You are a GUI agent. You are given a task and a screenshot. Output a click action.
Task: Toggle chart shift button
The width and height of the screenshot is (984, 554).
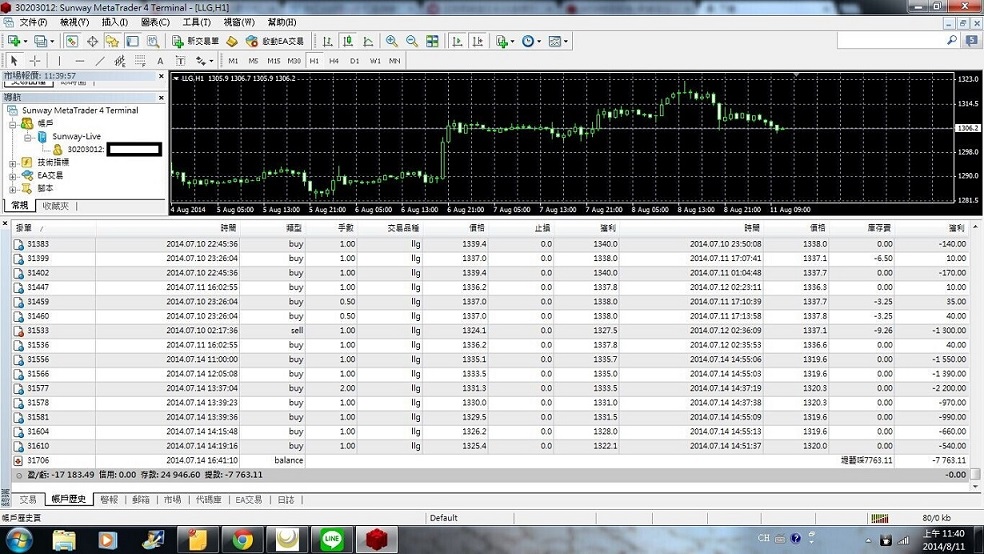pyautogui.click(x=478, y=41)
